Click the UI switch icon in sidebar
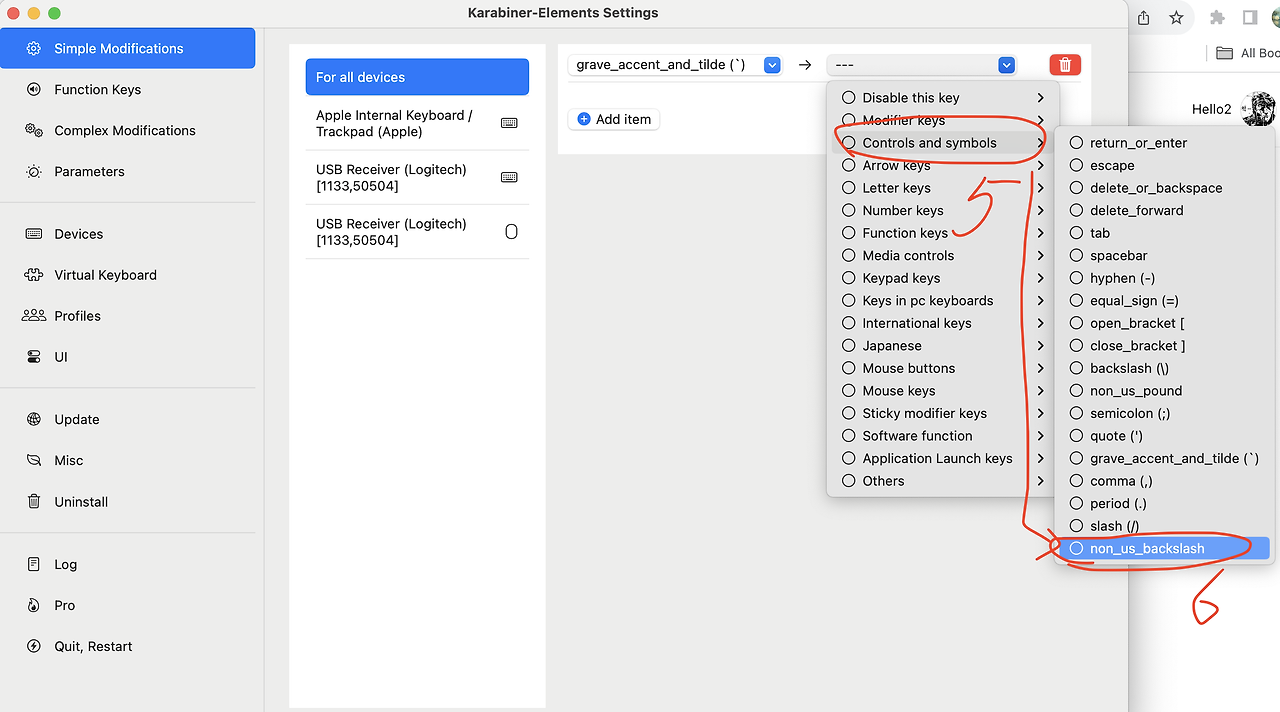The image size is (1280, 712). tap(34, 357)
